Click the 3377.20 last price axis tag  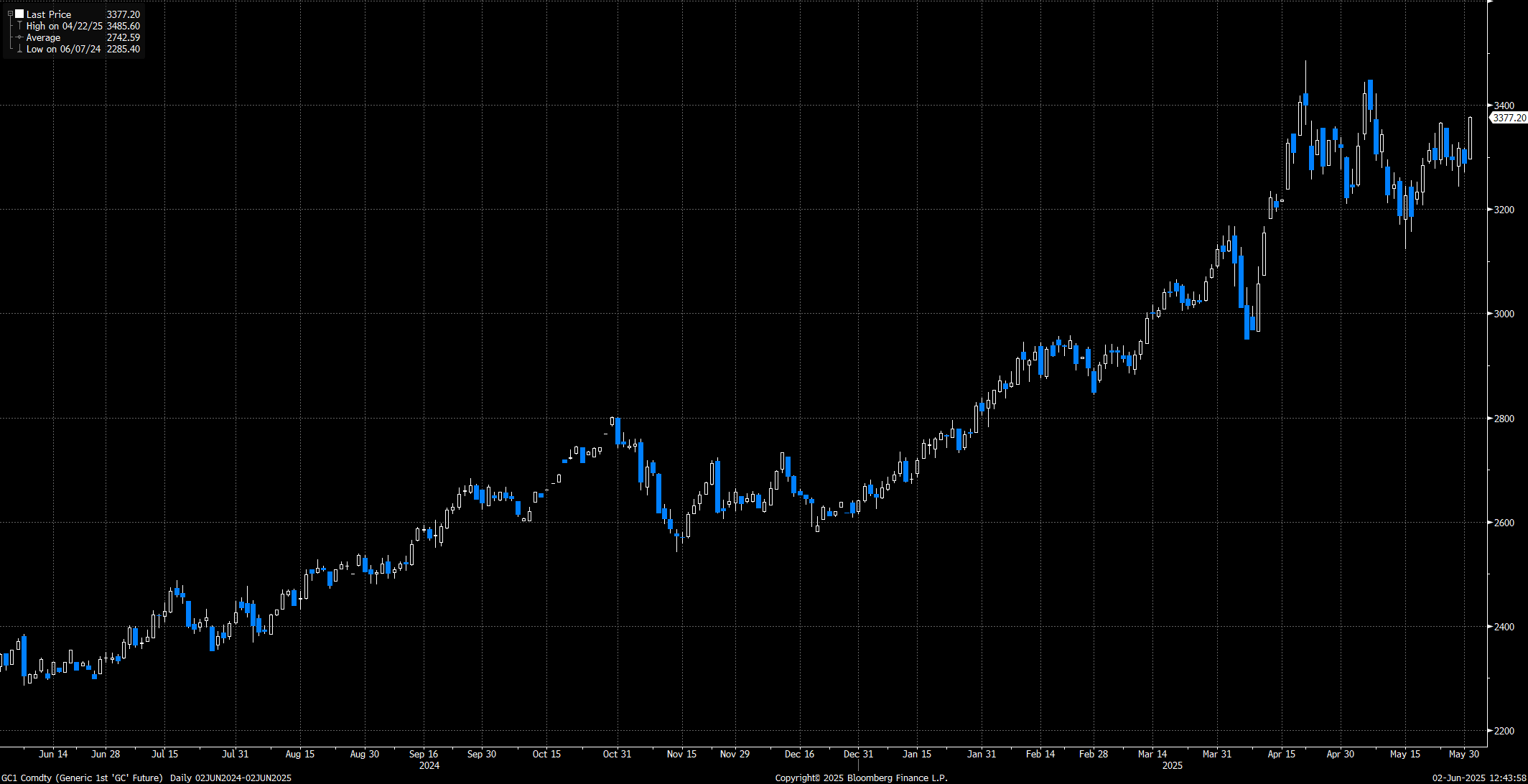coord(1509,118)
